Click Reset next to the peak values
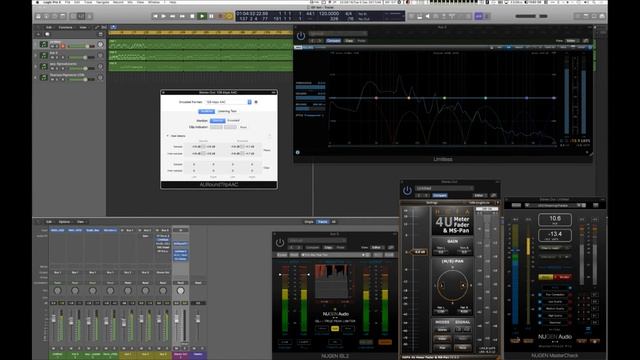This screenshot has height=360, width=640. (267, 150)
